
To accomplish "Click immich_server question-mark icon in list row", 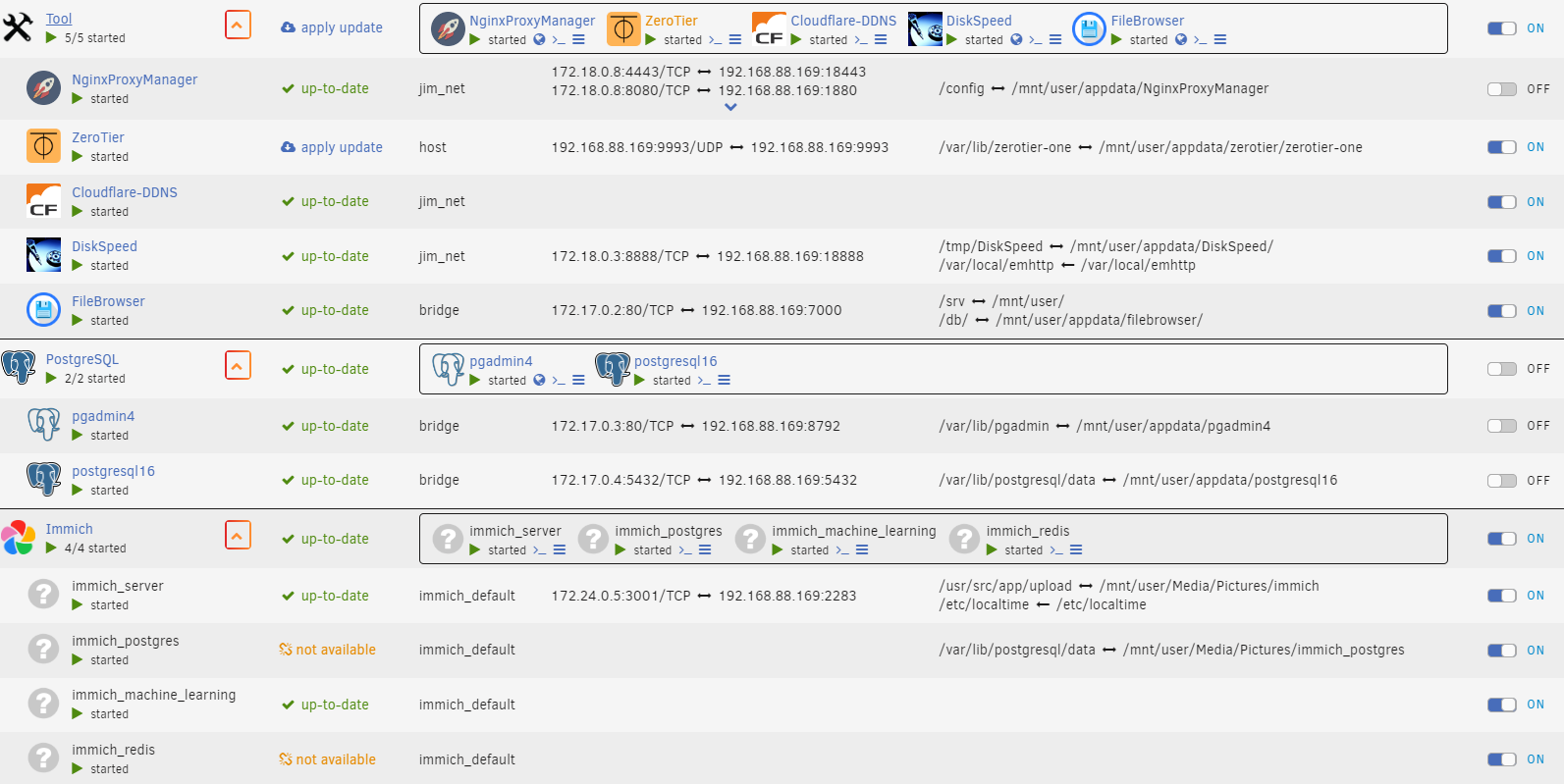I will [43, 595].
